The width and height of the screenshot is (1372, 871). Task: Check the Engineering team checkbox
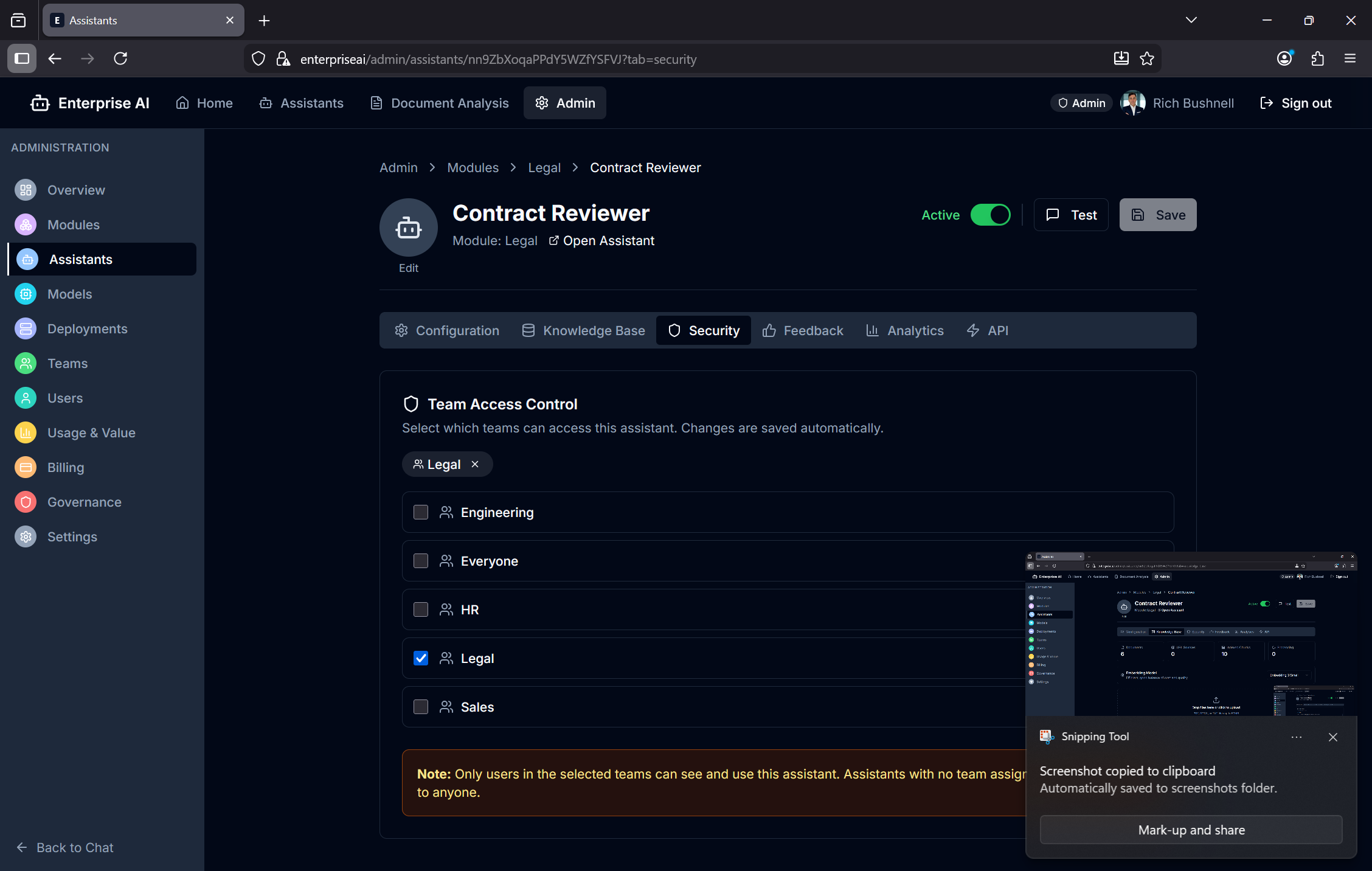[x=421, y=512]
